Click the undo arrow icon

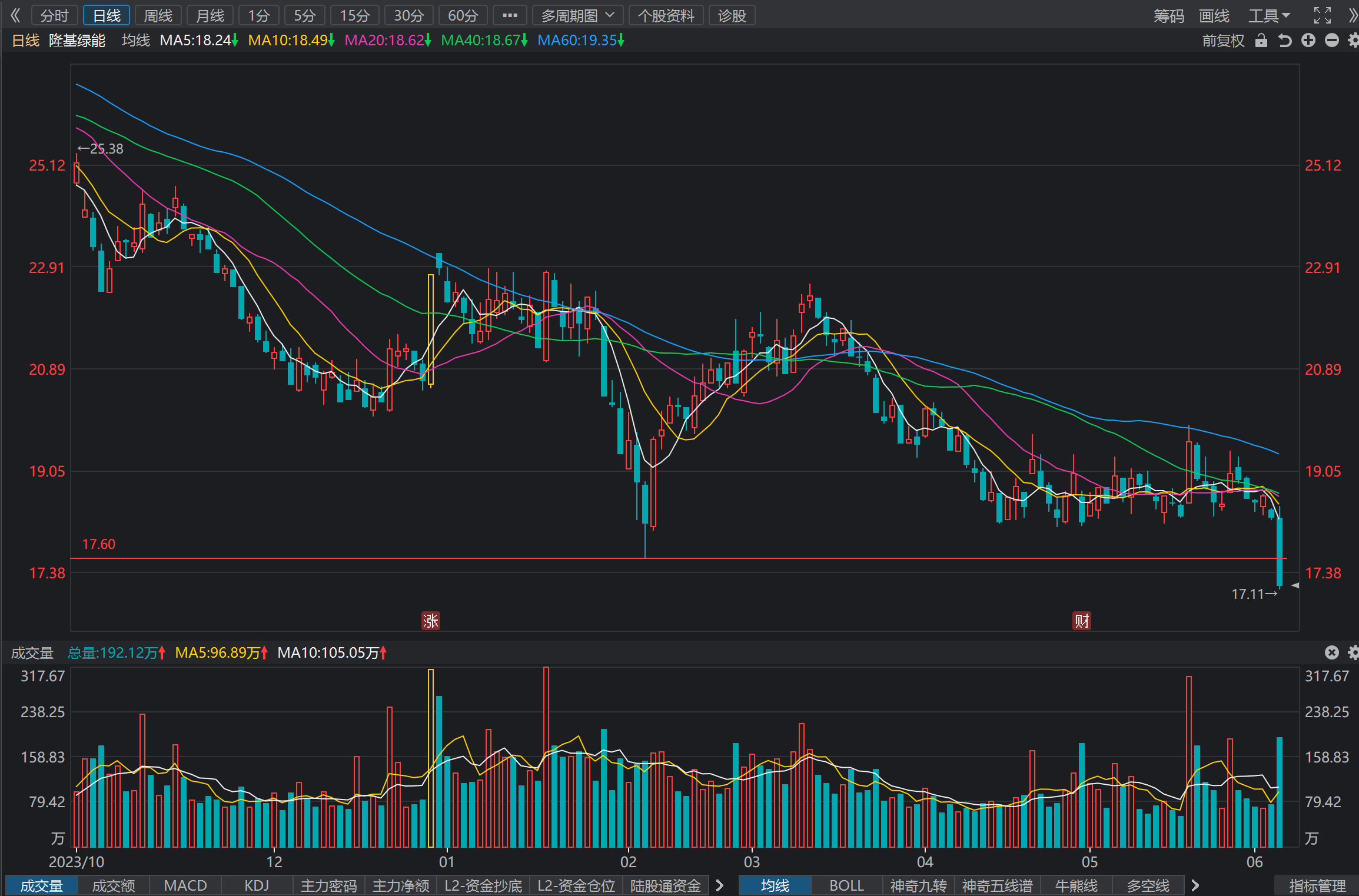(x=1284, y=40)
